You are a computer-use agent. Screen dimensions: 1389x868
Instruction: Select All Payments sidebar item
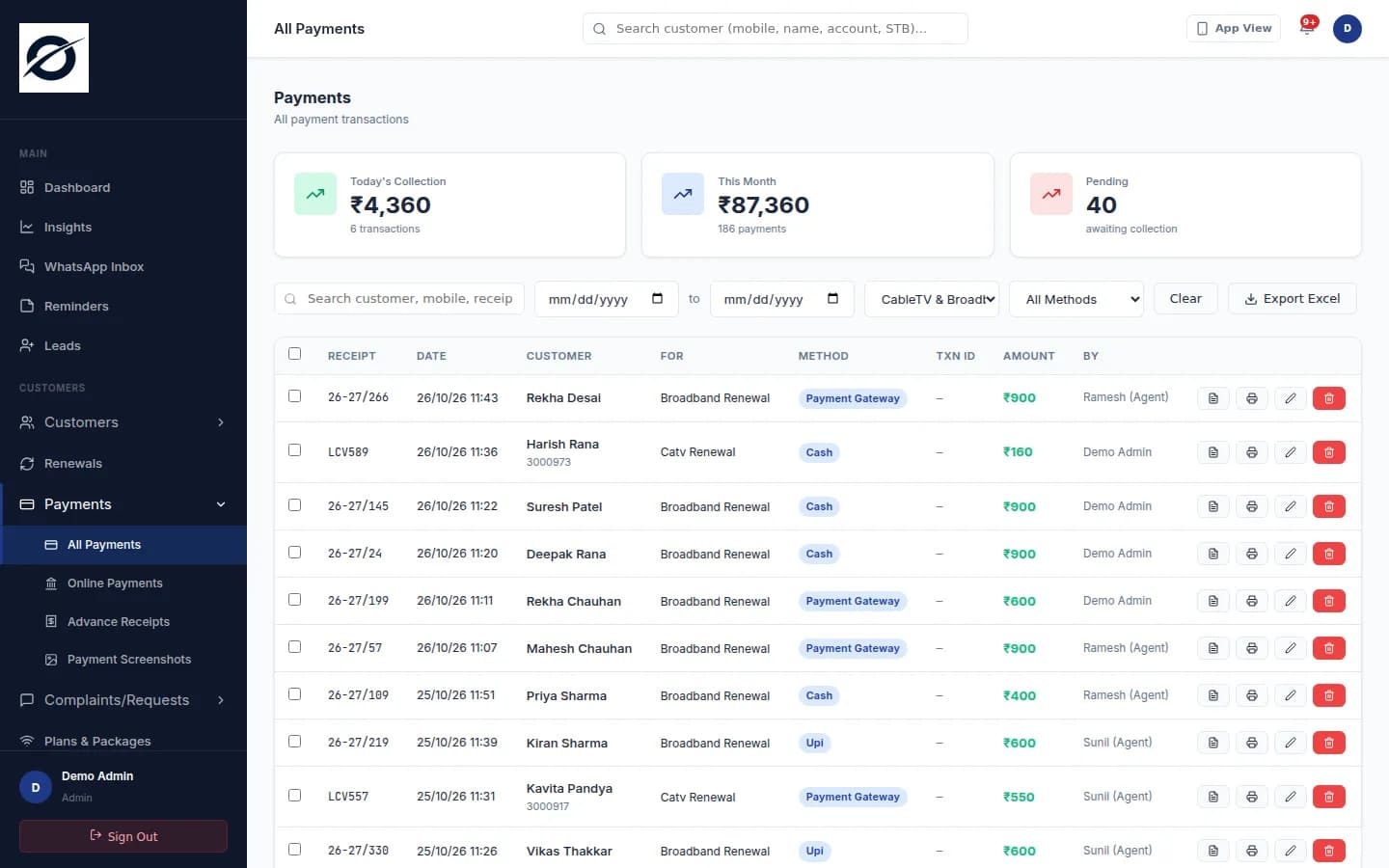[x=123, y=545]
